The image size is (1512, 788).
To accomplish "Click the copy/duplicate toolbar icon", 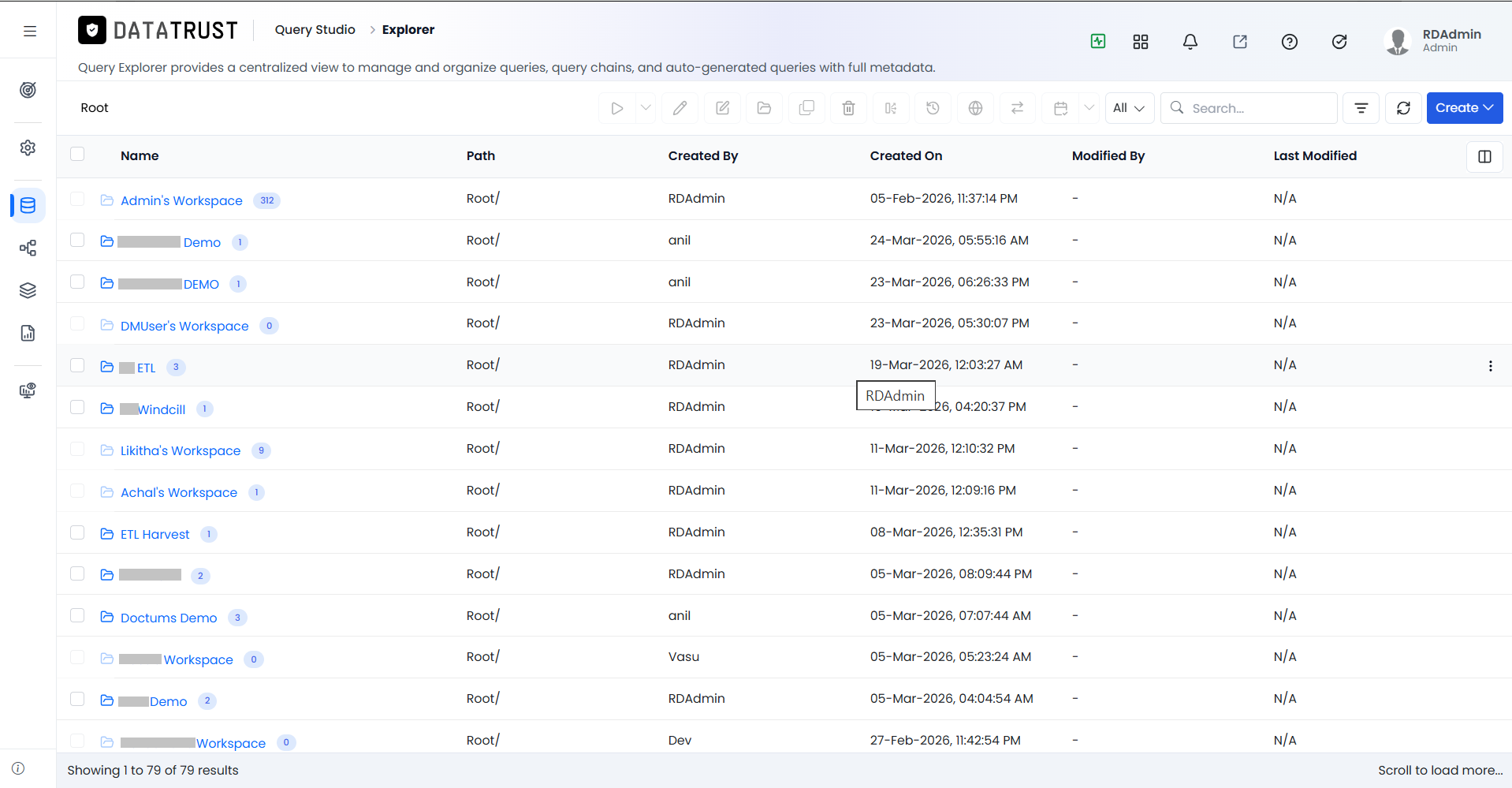I will 806,108.
